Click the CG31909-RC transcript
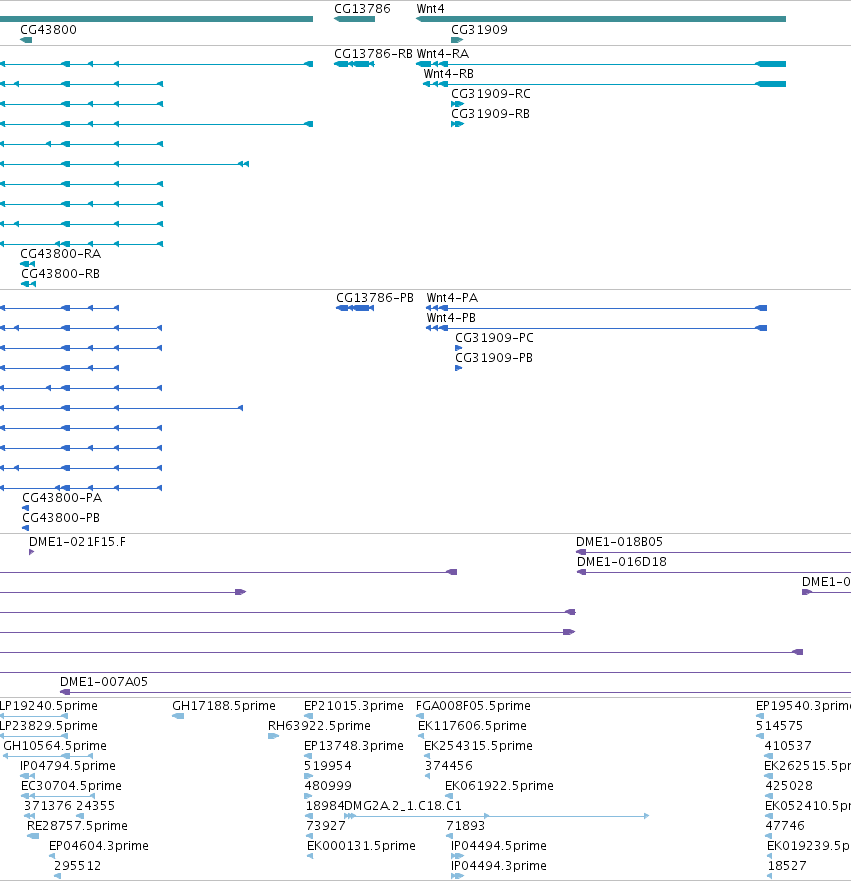The image size is (851, 881). pyautogui.click(x=457, y=104)
